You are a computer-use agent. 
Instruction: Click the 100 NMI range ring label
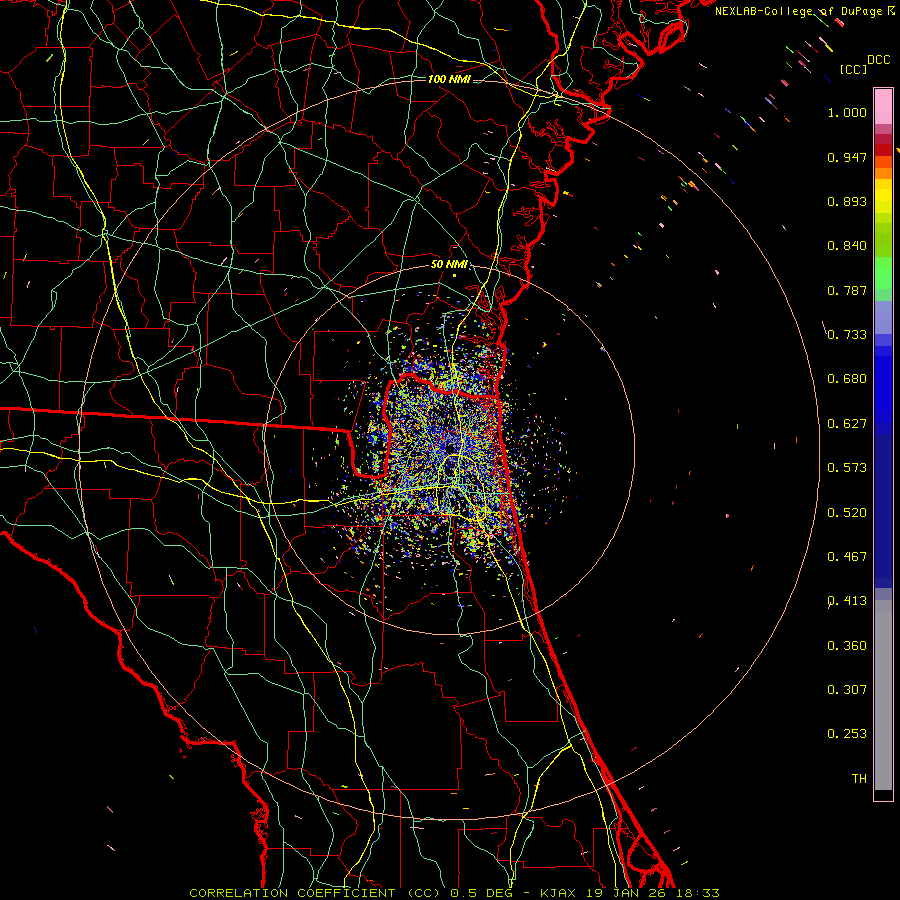(x=449, y=79)
